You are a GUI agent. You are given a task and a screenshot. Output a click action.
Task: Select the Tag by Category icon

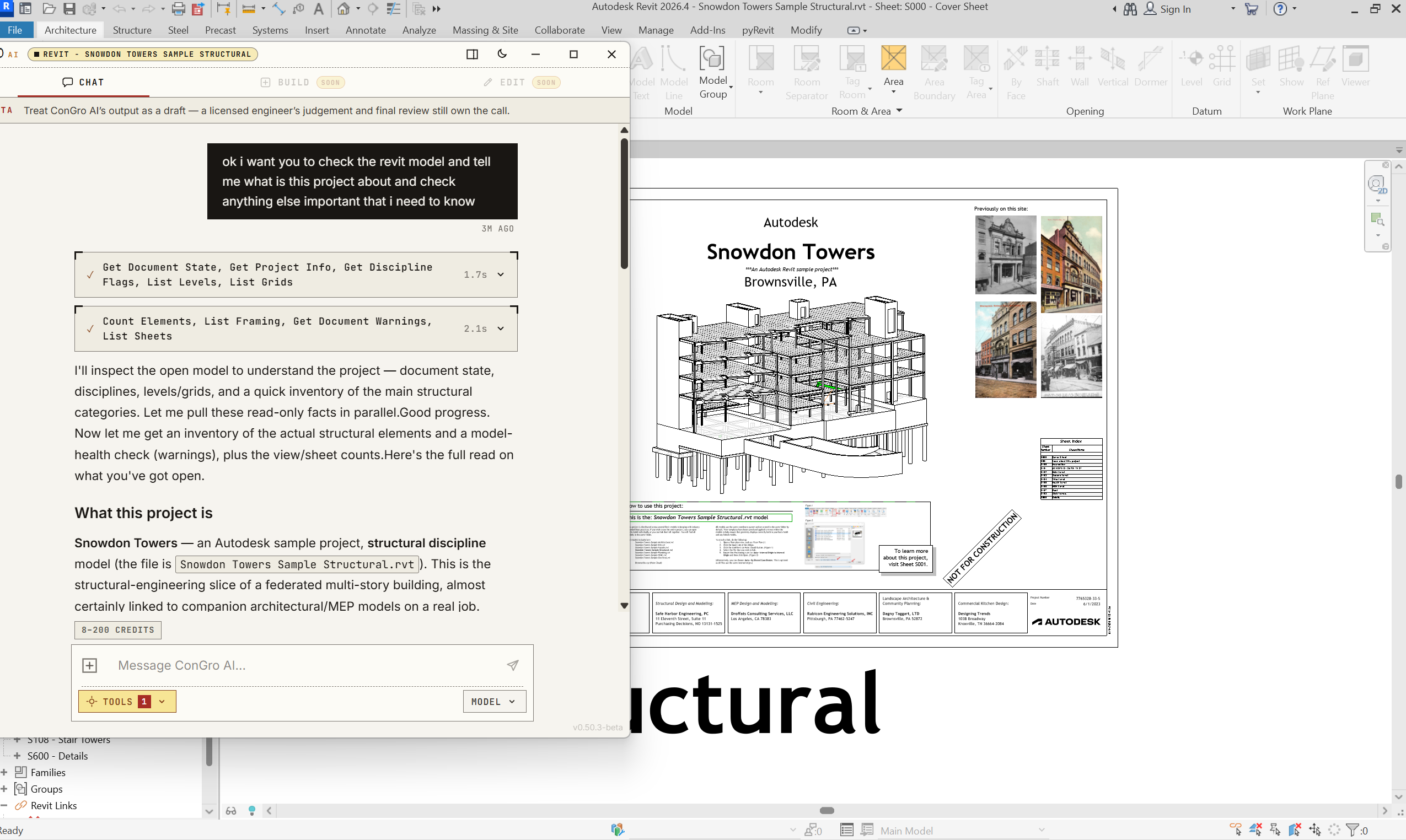[299, 8]
